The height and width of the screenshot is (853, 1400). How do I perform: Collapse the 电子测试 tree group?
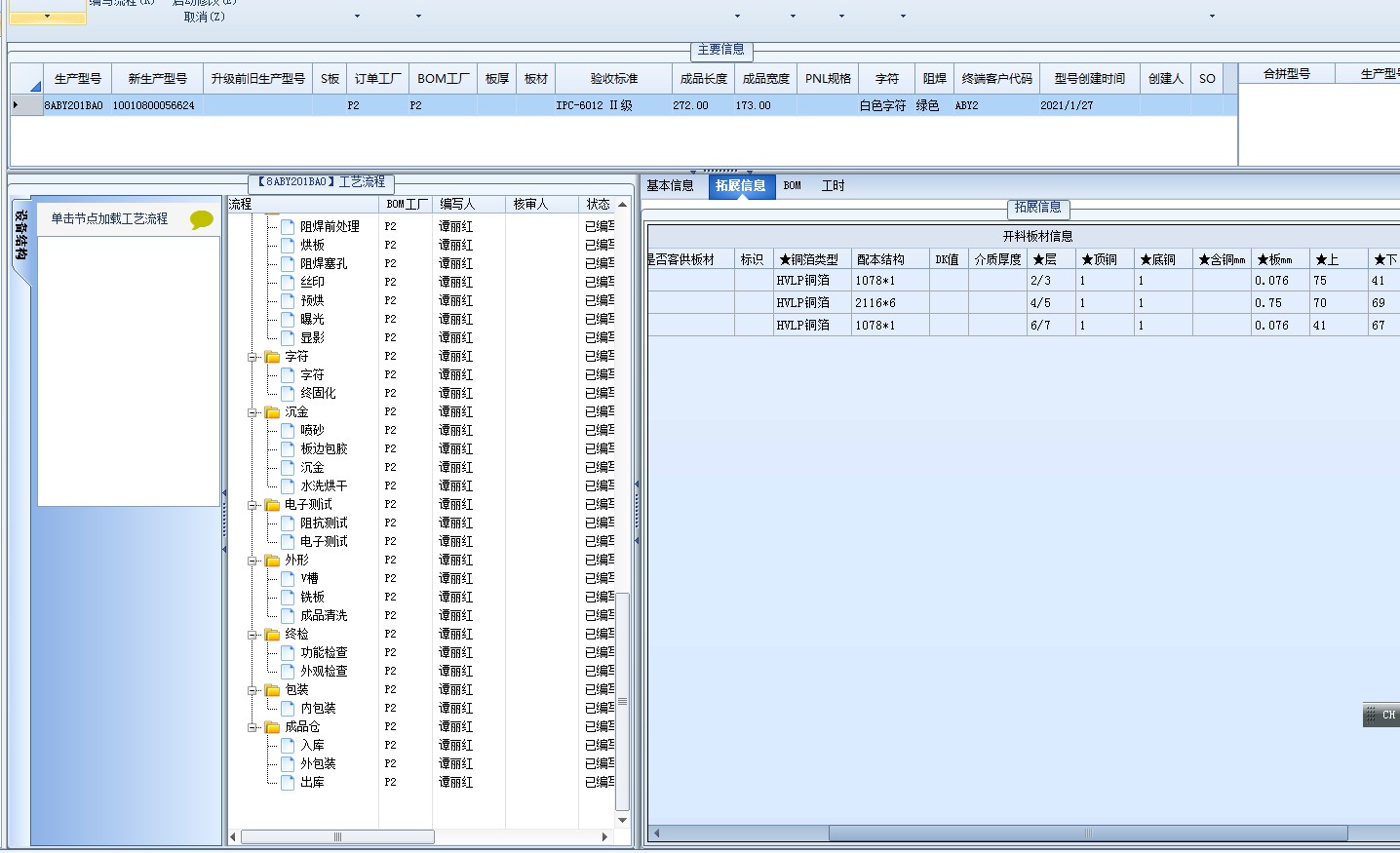(x=253, y=505)
